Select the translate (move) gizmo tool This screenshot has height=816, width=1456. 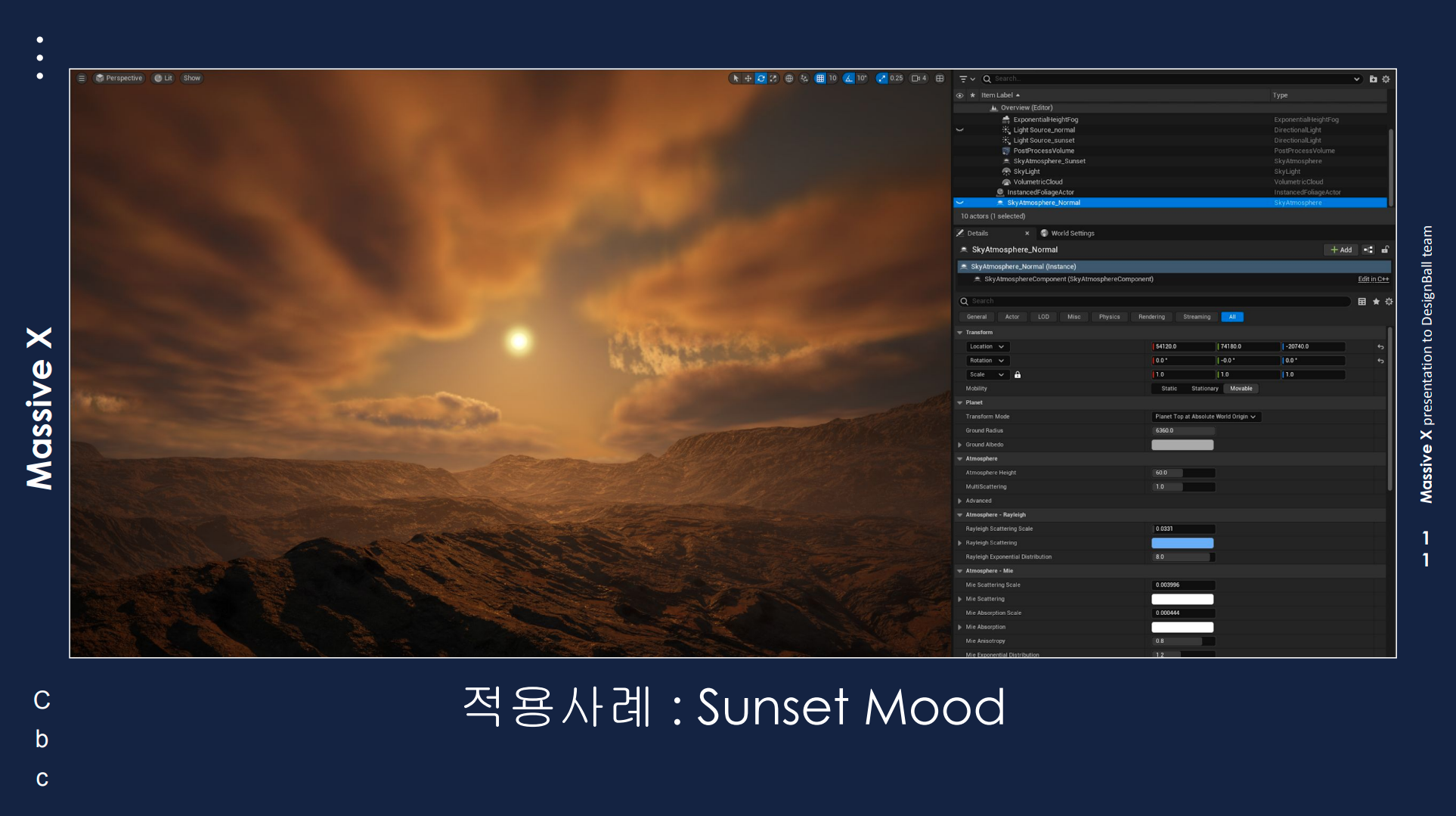(x=748, y=79)
